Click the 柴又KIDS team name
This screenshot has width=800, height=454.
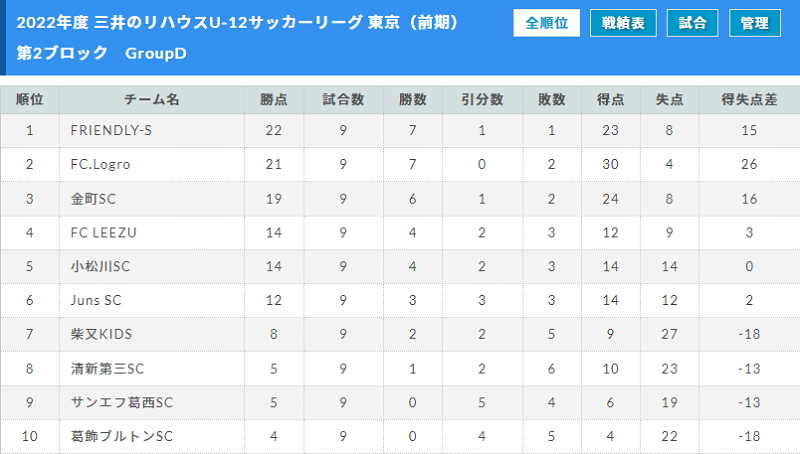coord(102,334)
